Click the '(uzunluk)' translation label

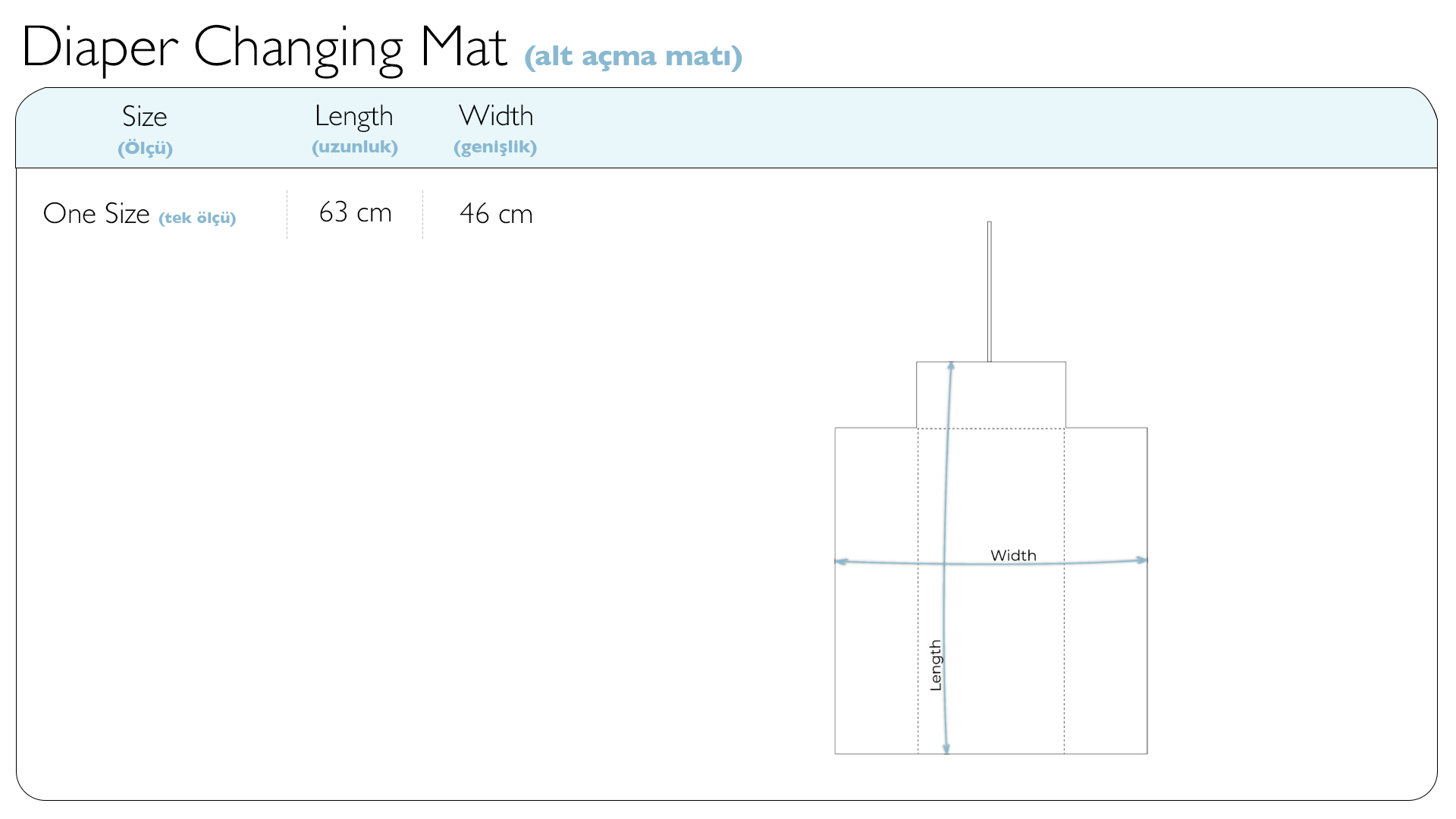[x=354, y=146]
